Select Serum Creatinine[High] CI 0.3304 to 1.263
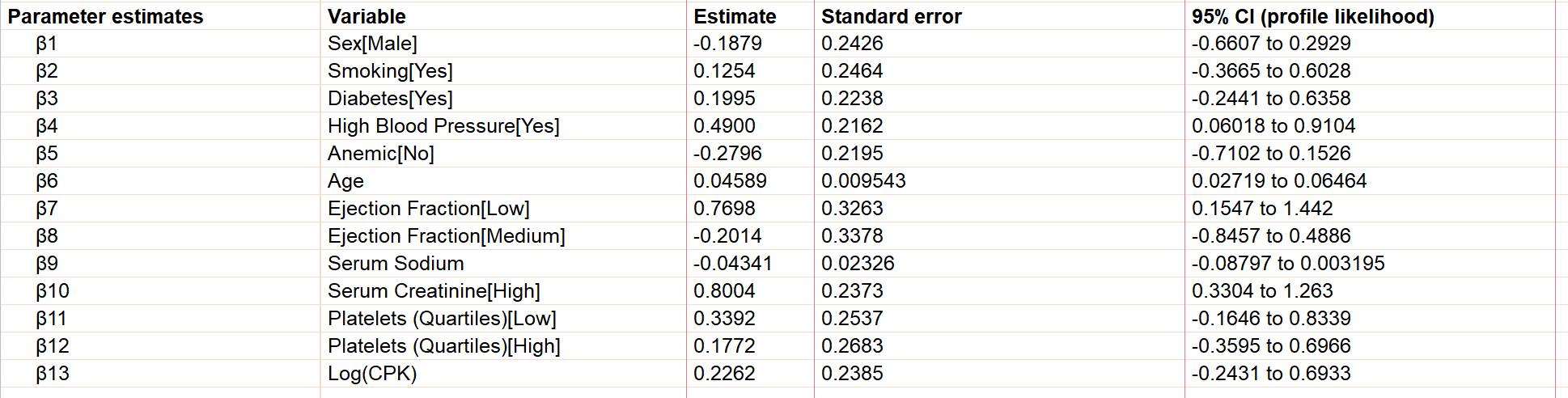The height and width of the screenshot is (398, 1568). [x=1261, y=291]
